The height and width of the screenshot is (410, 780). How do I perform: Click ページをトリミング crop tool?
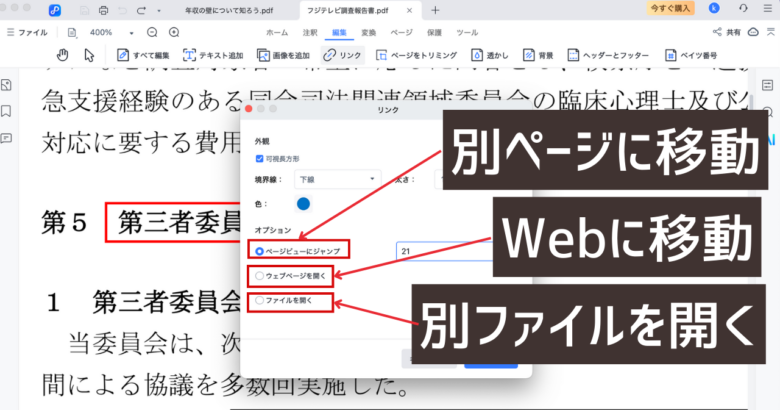(x=418, y=55)
